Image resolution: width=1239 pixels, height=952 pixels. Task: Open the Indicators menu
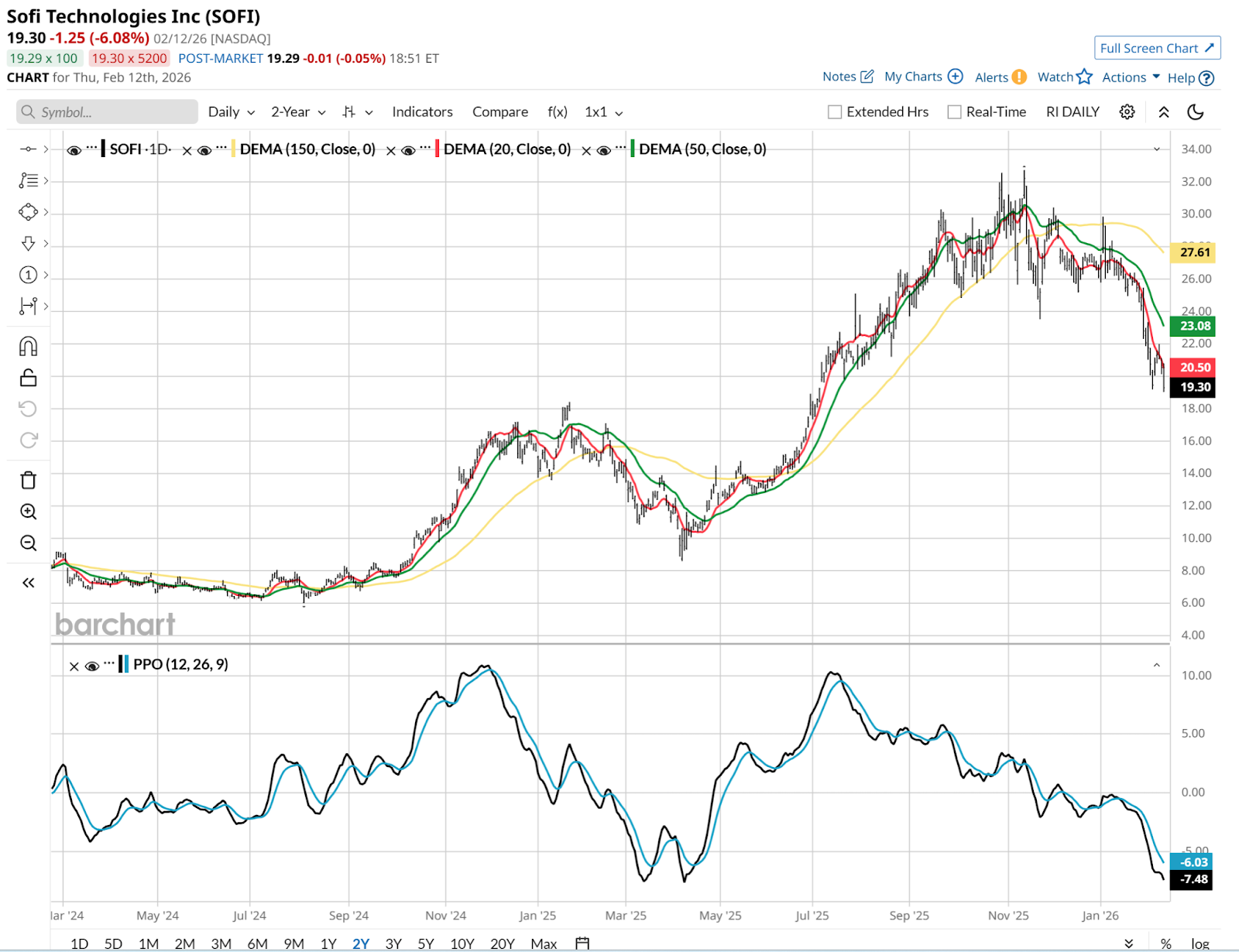pos(422,112)
